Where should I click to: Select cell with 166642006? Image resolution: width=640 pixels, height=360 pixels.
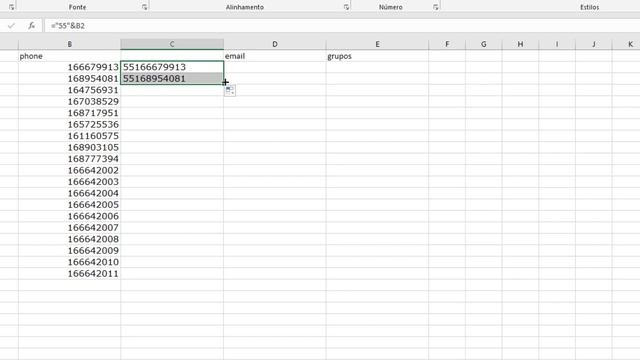tap(69, 216)
